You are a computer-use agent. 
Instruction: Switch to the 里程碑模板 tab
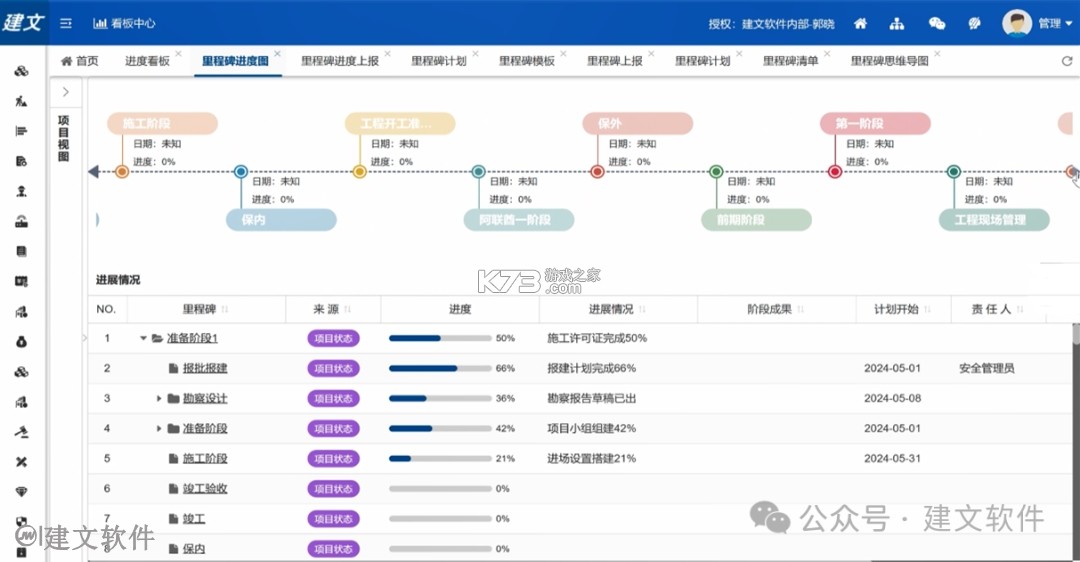tap(527, 61)
